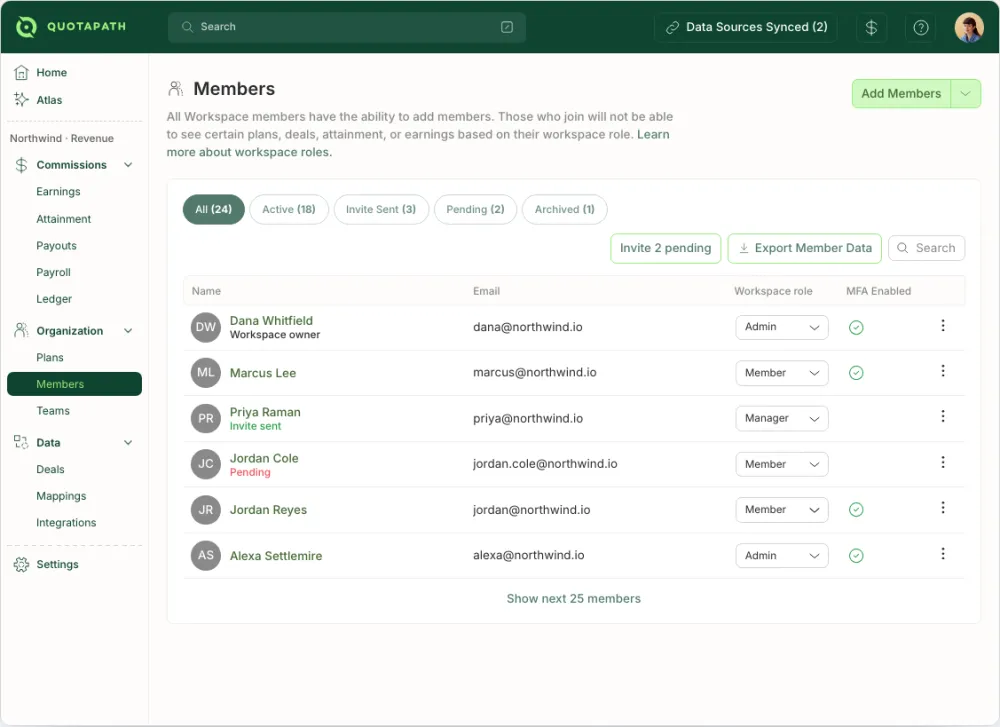Open the Add Members dropdown arrow
The height and width of the screenshot is (727, 1000).
(966, 94)
